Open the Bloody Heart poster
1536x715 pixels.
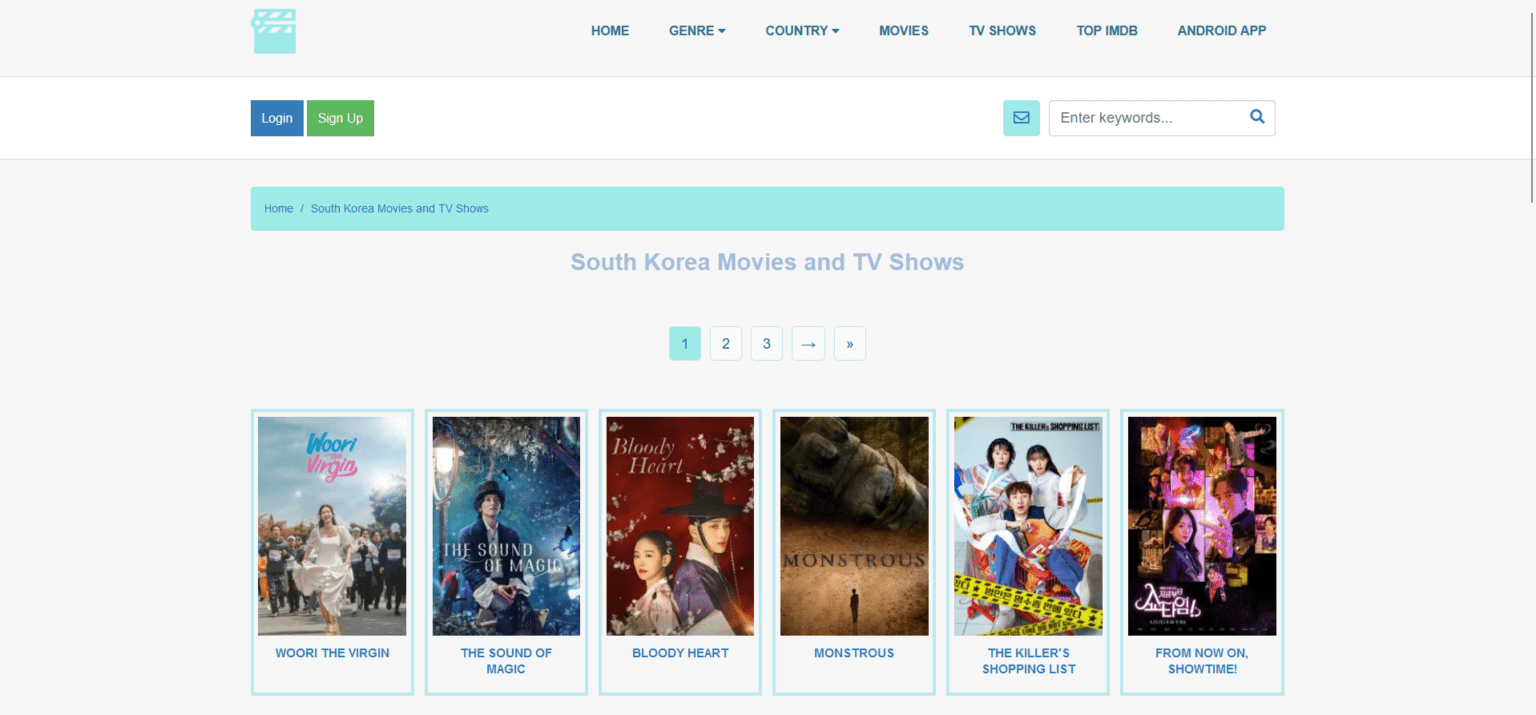pos(680,526)
